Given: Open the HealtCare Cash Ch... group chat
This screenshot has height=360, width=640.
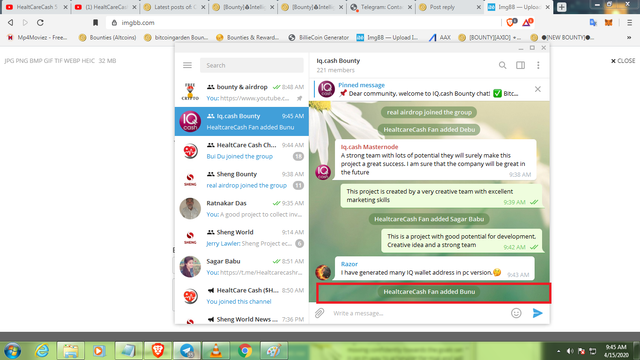Looking at the screenshot, I should pyautogui.click(x=242, y=151).
